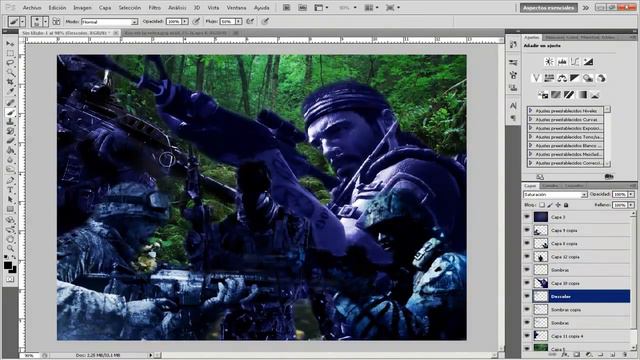Select the Rectangular Marquee tool
Image resolution: width=640 pixels, height=360 pixels.
10,53
